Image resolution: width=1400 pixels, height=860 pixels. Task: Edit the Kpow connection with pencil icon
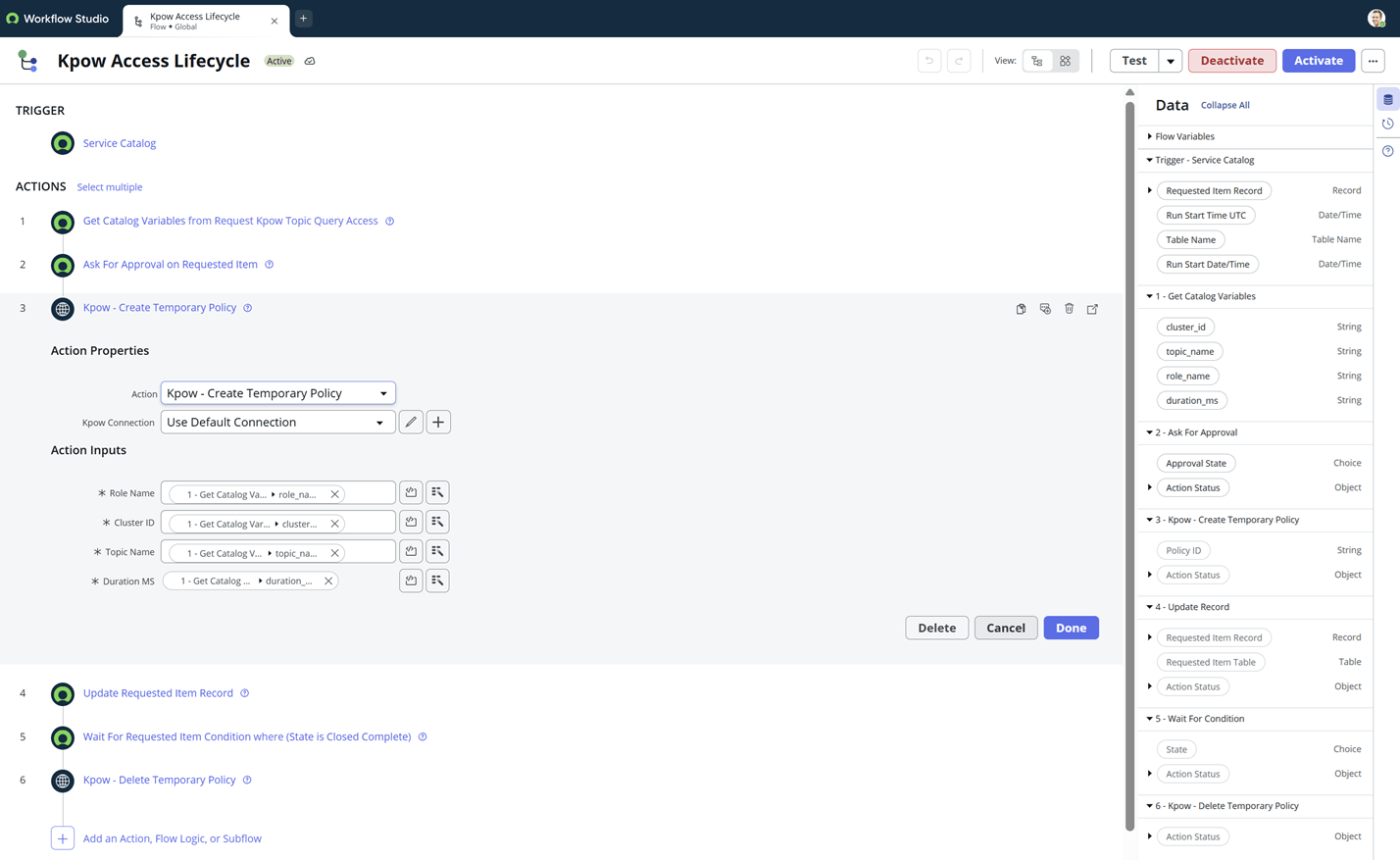point(411,423)
